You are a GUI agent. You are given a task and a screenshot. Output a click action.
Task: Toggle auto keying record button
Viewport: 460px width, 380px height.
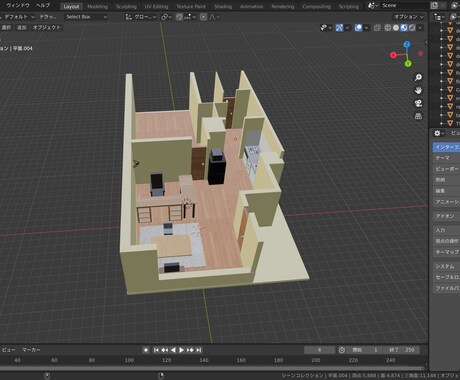146,350
